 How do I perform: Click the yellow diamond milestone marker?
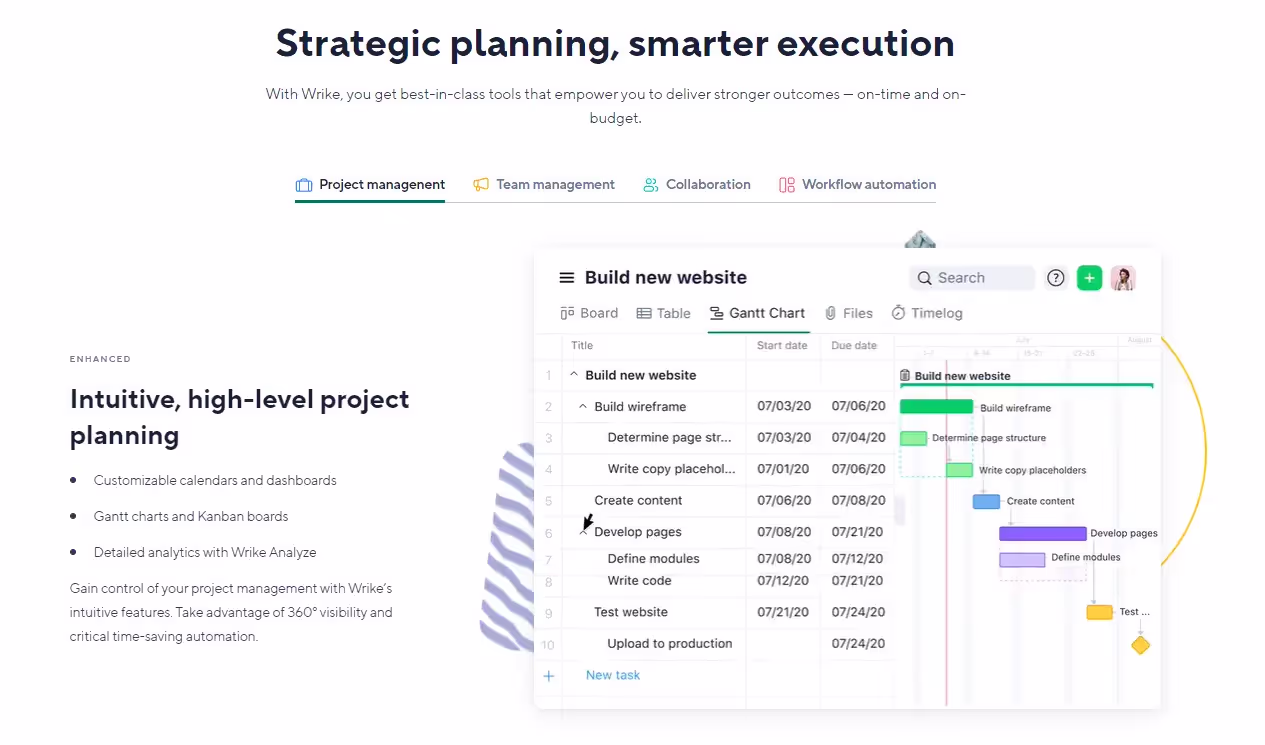1141,645
